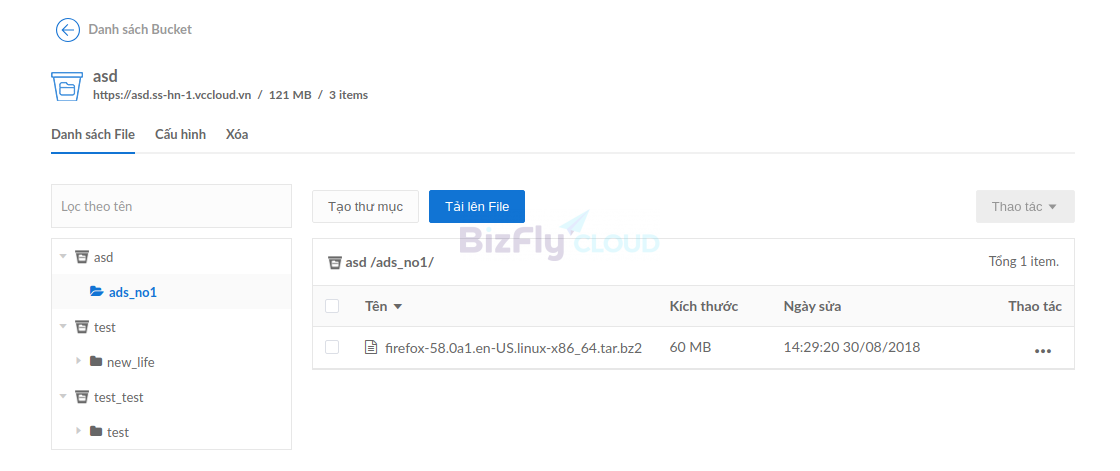Switch to the Cấu hình tab

[180, 134]
